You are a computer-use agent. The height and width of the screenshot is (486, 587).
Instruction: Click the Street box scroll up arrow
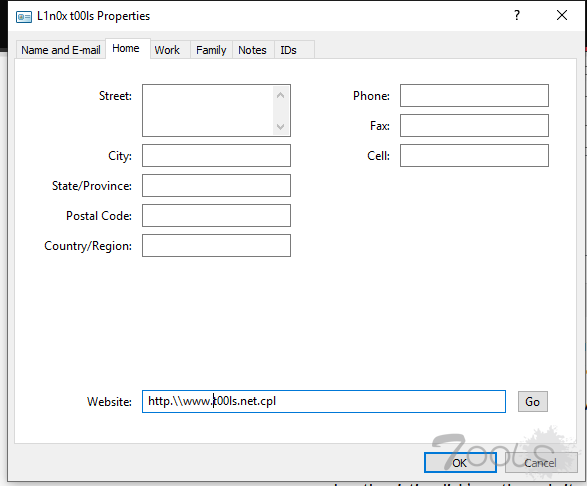tap(280, 95)
